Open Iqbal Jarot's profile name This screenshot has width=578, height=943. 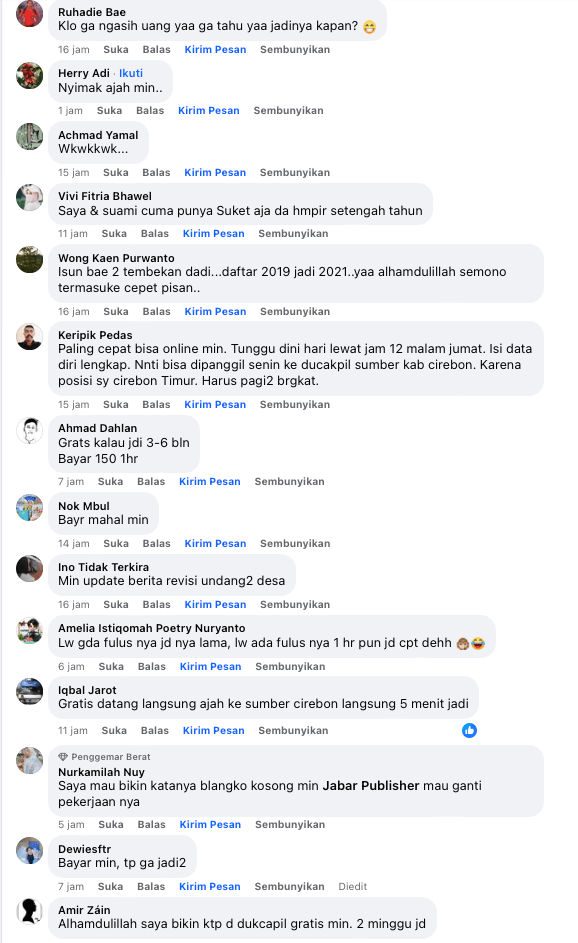87,690
